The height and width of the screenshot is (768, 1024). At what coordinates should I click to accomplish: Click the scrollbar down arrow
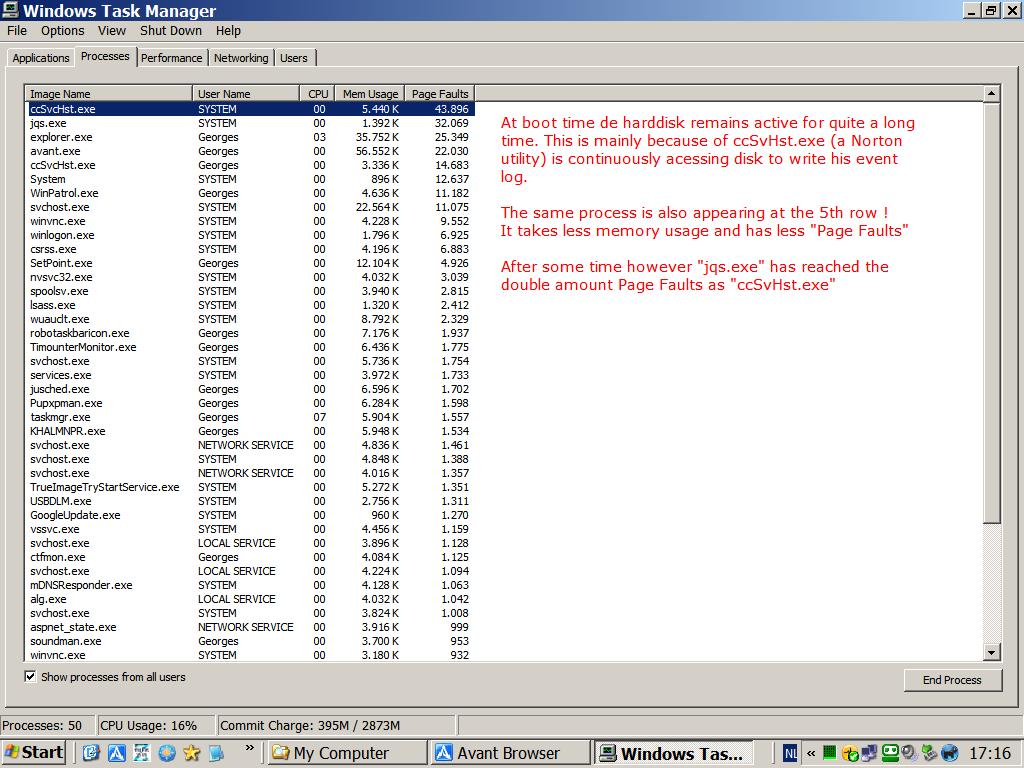(991, 652)
